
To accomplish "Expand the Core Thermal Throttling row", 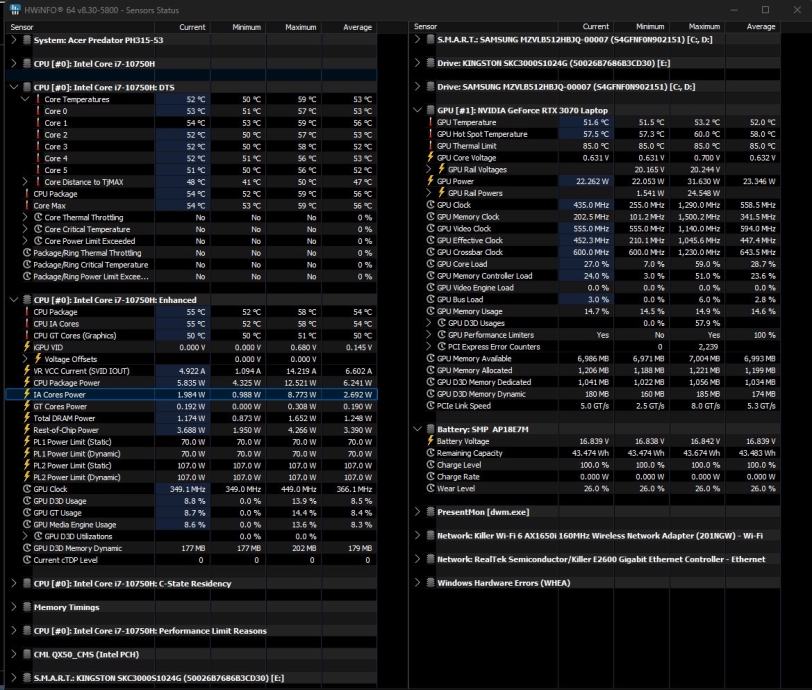I will pyautogui.click(x=25, y=218).
